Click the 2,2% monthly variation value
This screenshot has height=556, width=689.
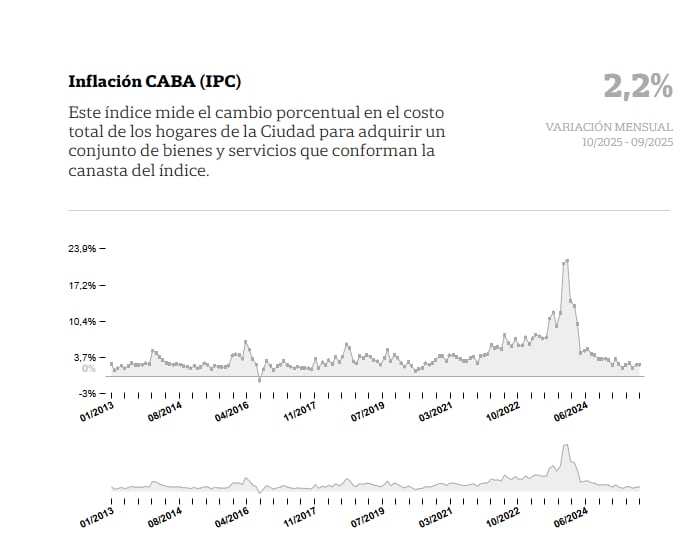[637, 87]
